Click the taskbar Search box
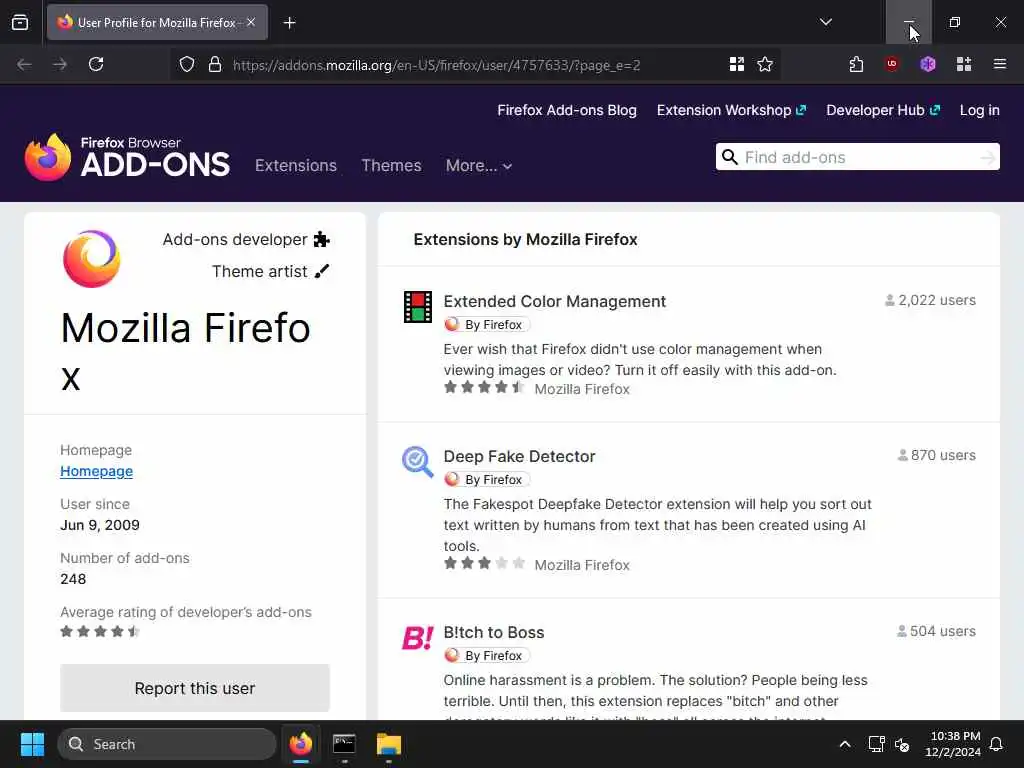 coord(167,744)
